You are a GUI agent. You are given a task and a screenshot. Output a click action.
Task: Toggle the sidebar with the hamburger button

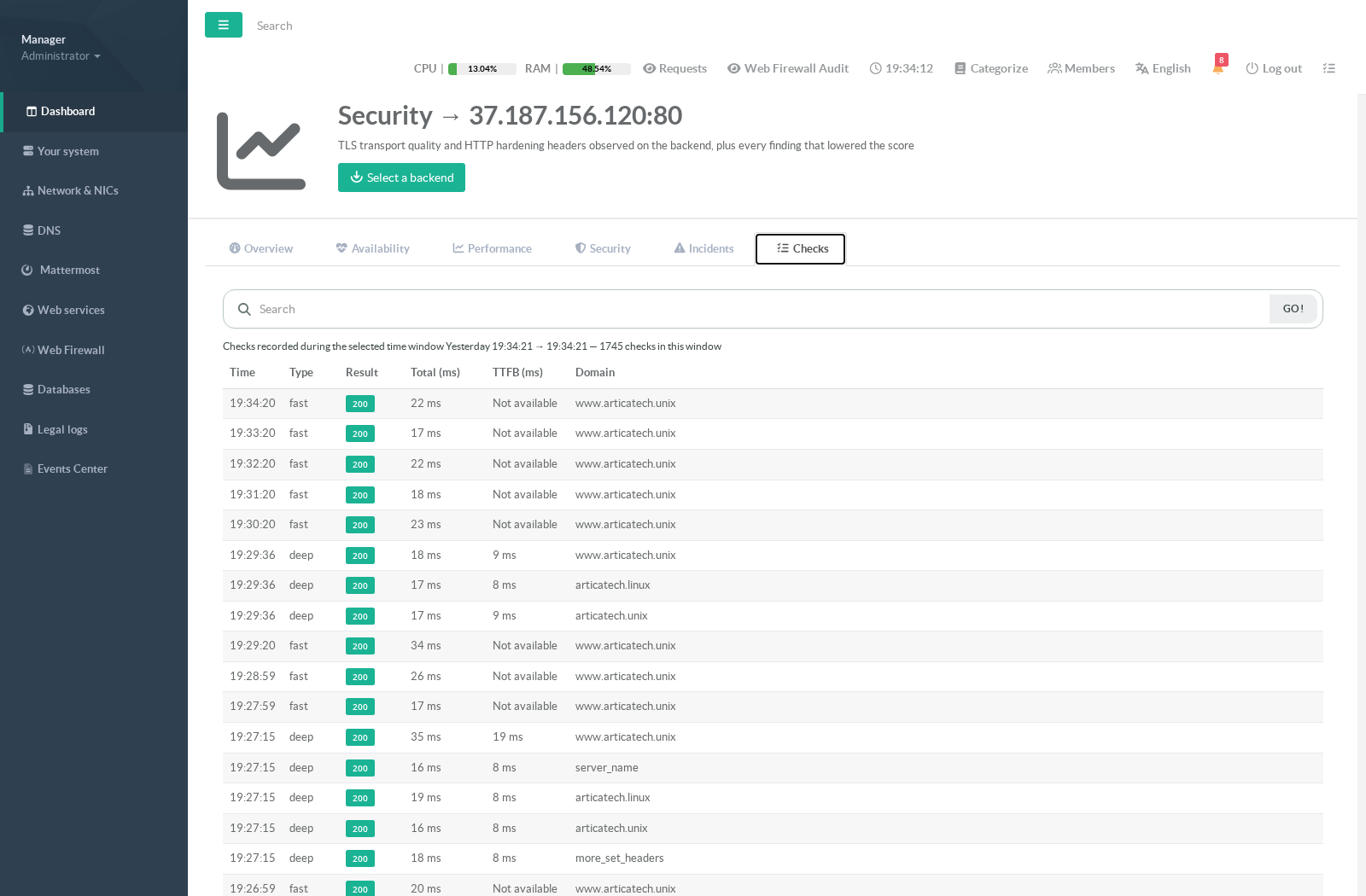[x=224, y=25]
